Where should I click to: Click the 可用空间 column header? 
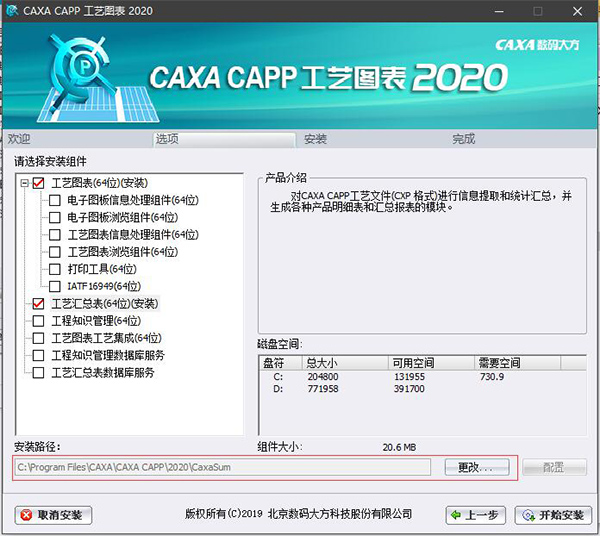(431, 363)
